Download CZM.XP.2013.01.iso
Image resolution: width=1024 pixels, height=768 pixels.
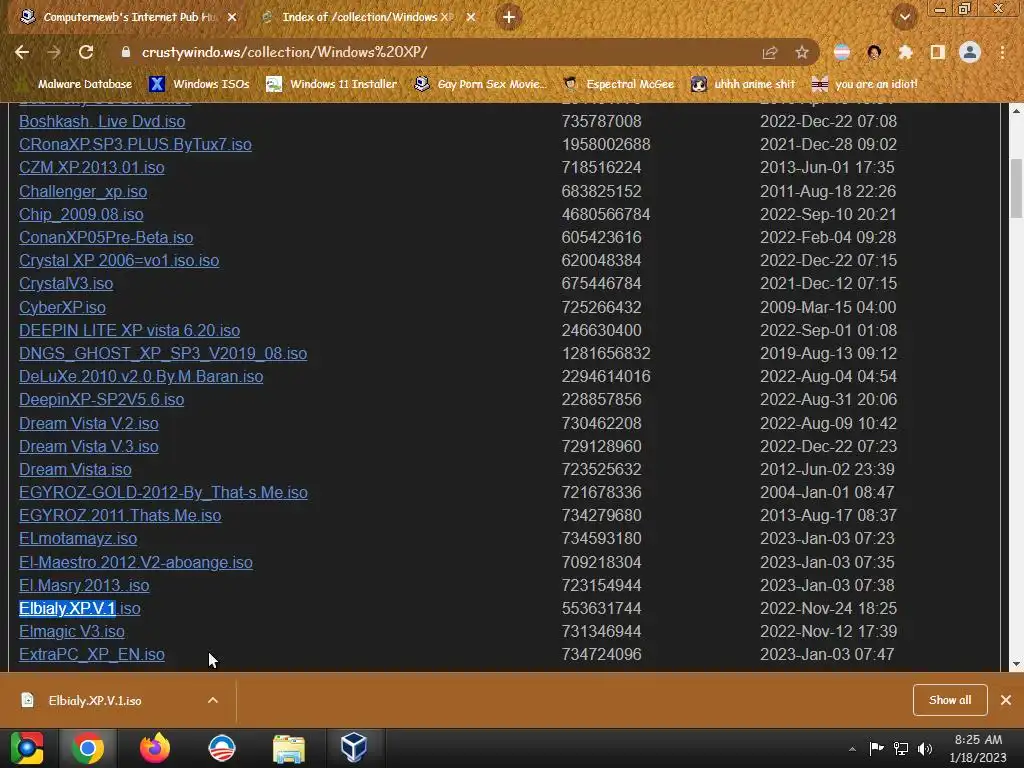91,167
